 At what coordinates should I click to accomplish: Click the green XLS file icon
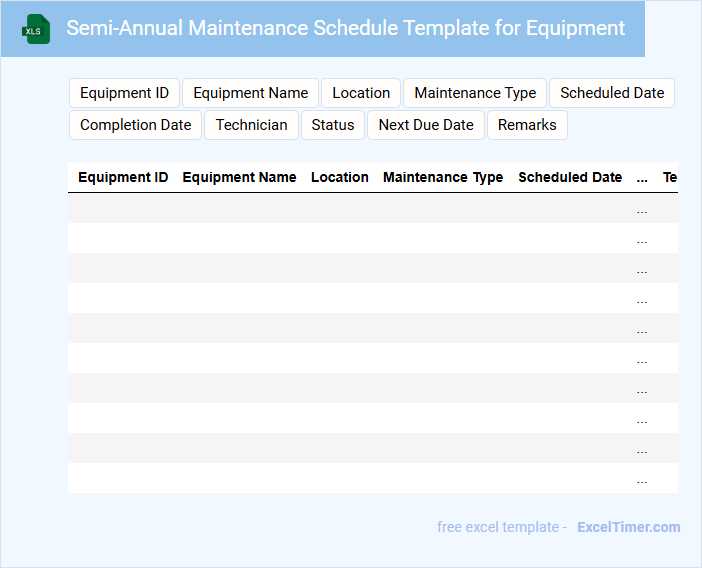pos(37,29)
